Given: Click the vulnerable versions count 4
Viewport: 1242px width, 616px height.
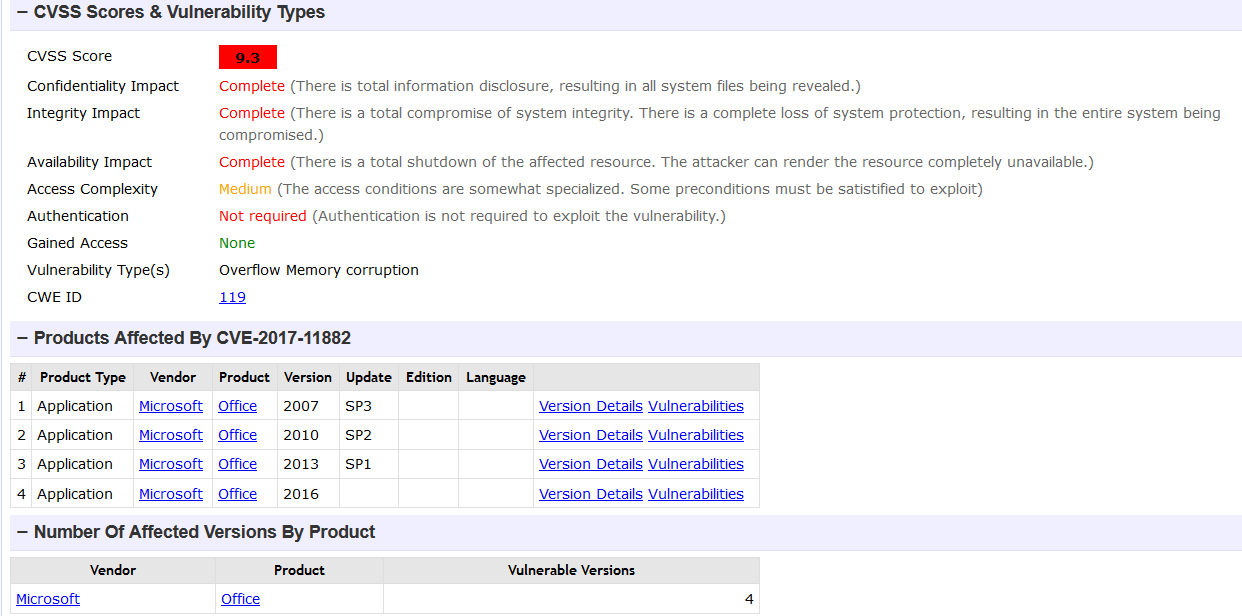Looking at the screenshot, I should coord(749,599).
